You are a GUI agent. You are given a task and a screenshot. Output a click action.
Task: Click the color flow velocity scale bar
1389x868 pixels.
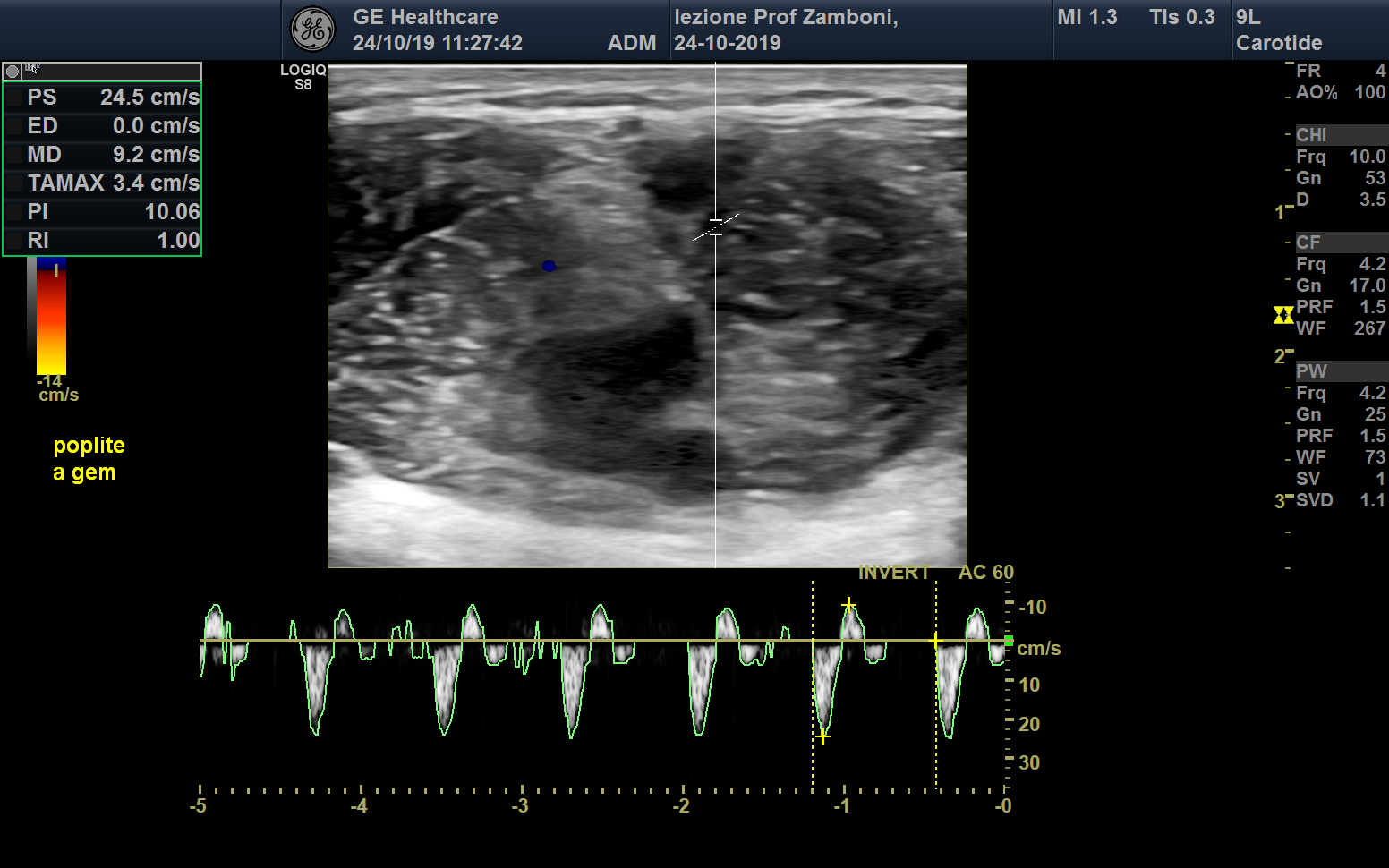(51, 317)
